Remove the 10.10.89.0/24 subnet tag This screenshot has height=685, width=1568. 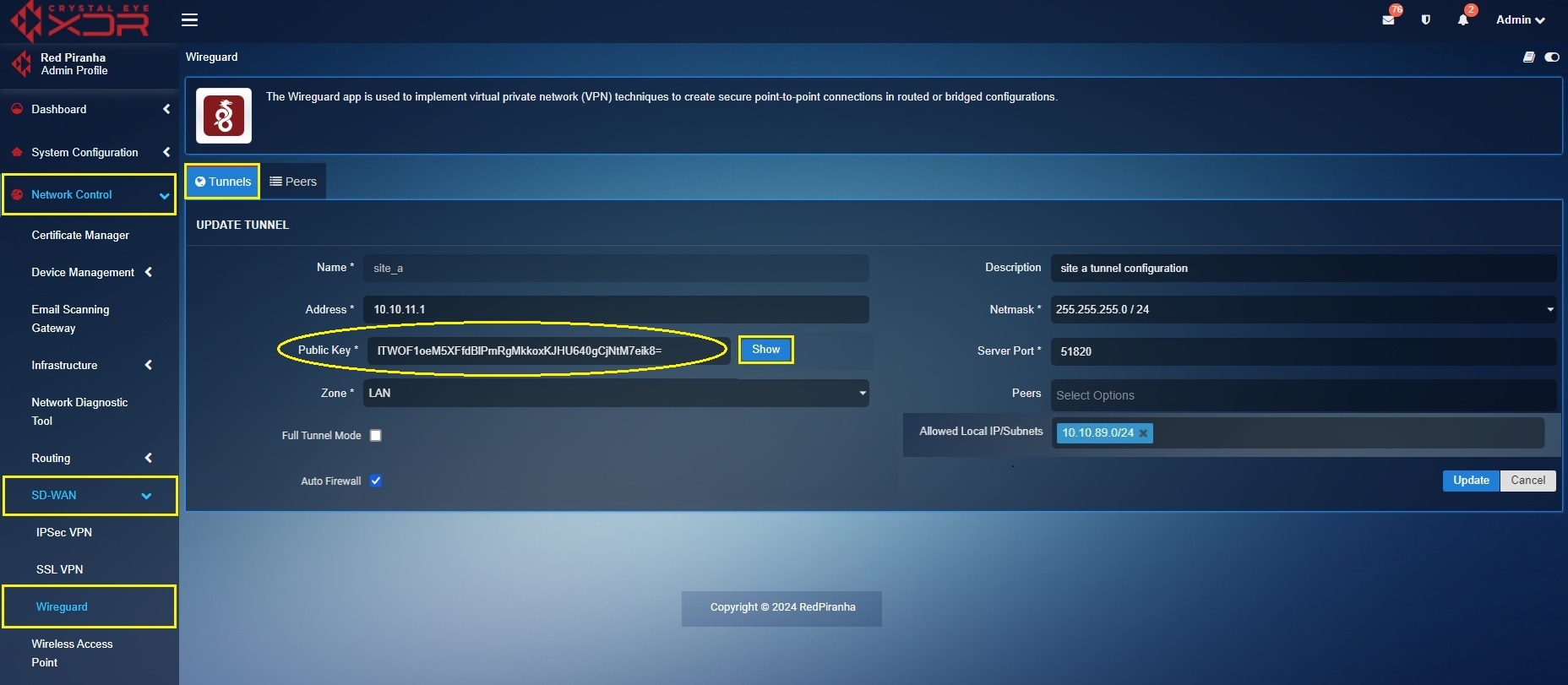pyautogui.click(x=1143, y=433)
